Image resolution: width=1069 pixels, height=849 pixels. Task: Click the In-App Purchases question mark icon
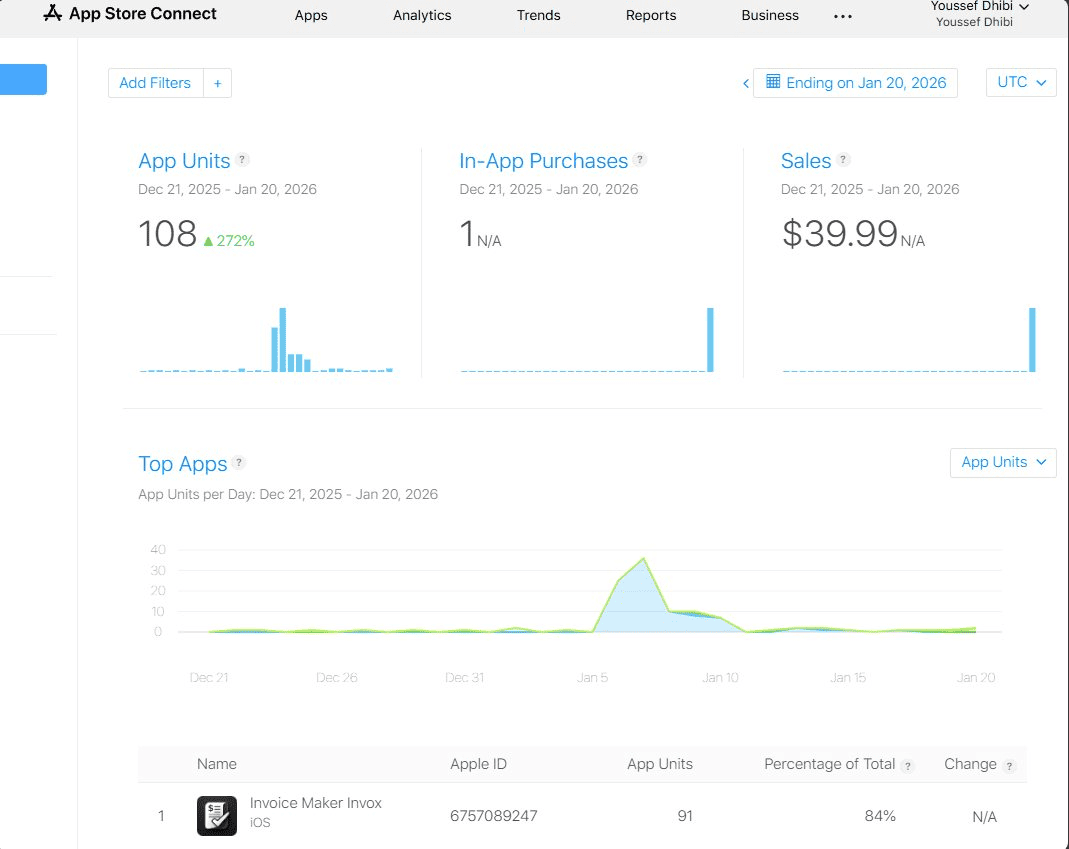639,159
